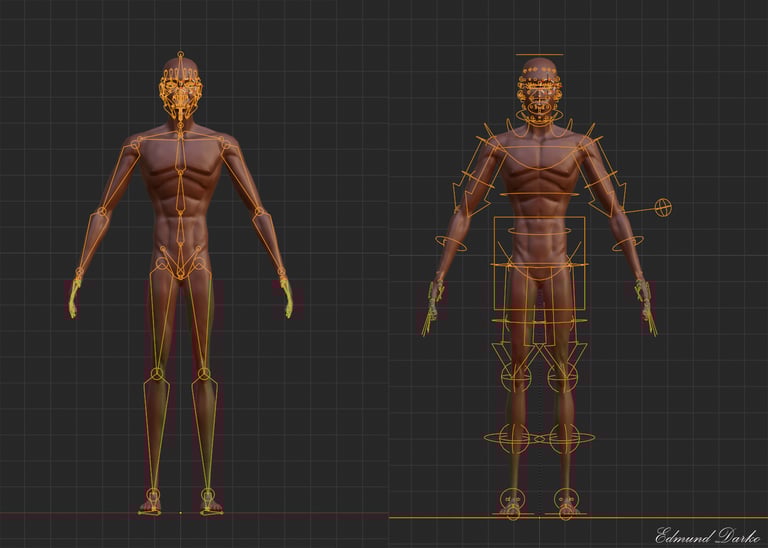Click the skeleton rig's chest spine bone

click(181, 156)
